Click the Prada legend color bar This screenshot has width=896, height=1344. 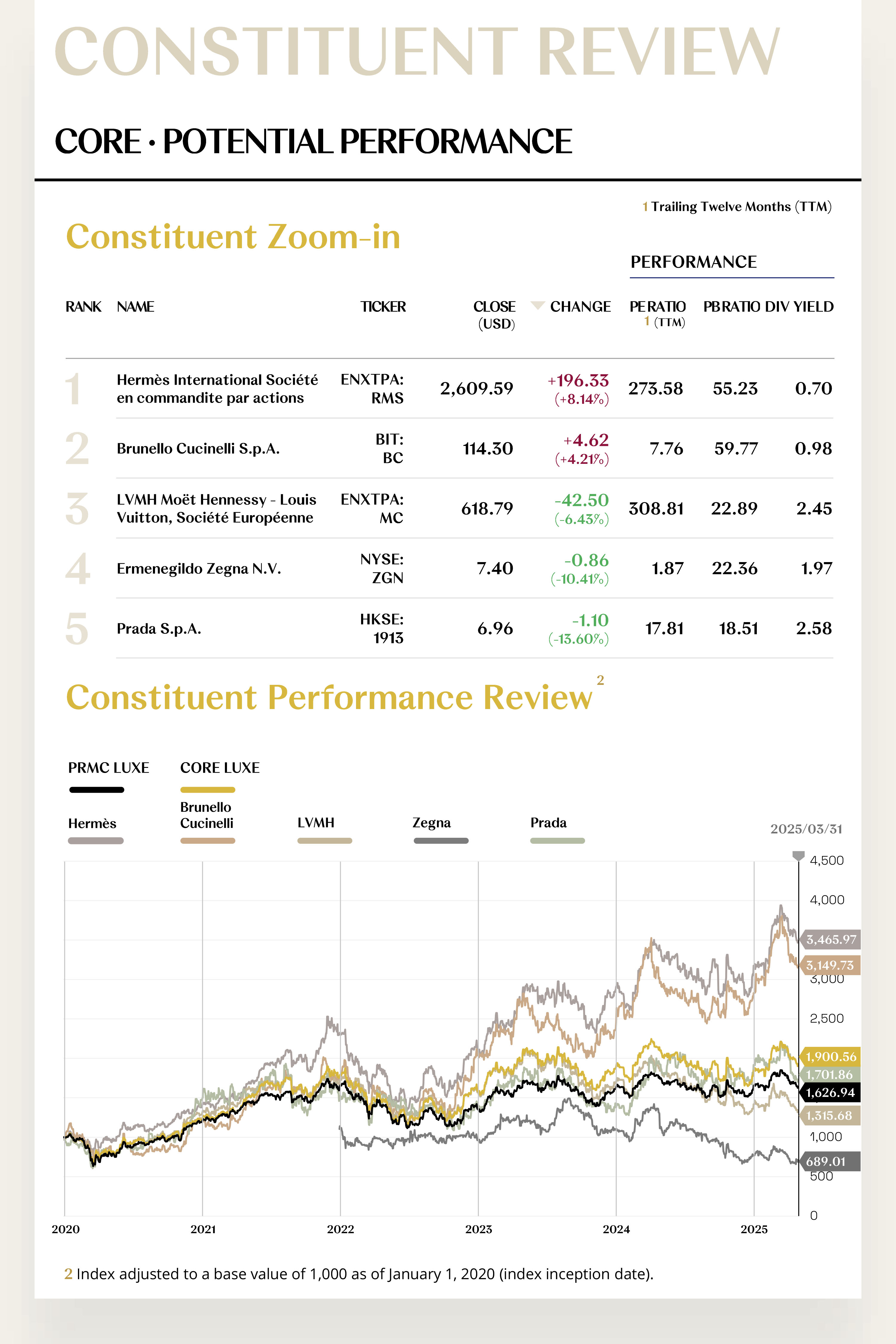point(558,840)
